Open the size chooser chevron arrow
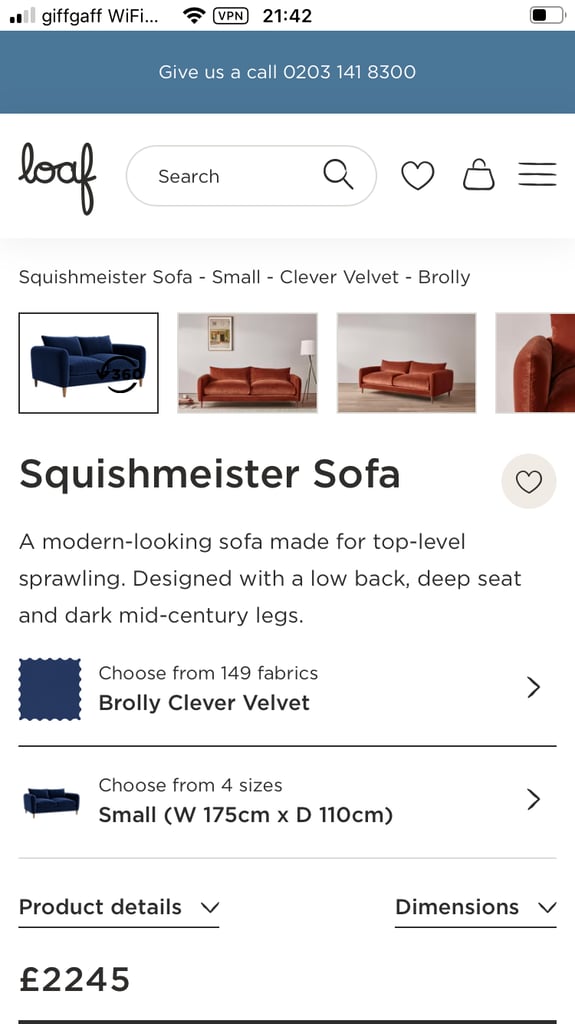 [x=534, y=799]
